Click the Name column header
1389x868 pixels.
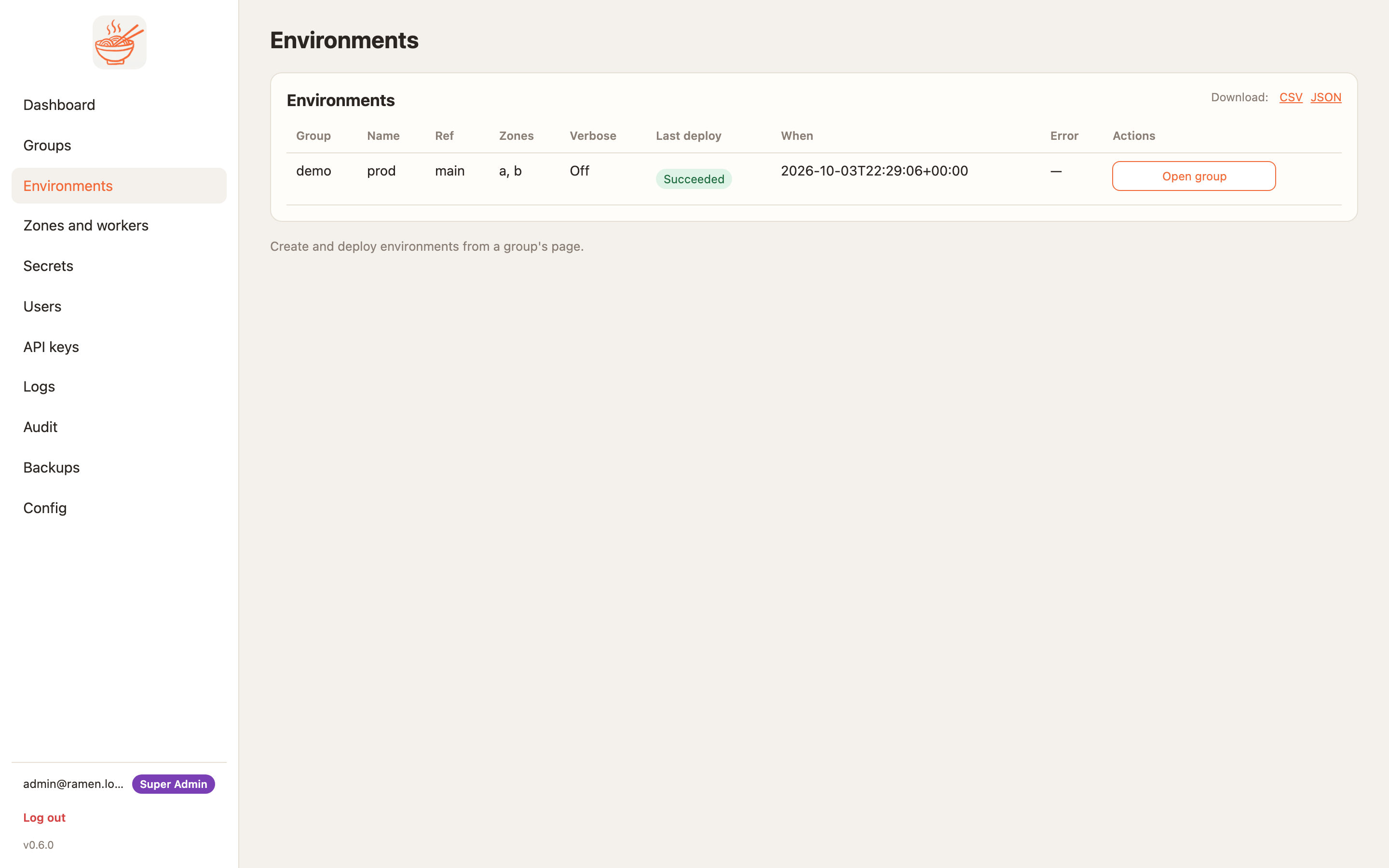(383, 136)
